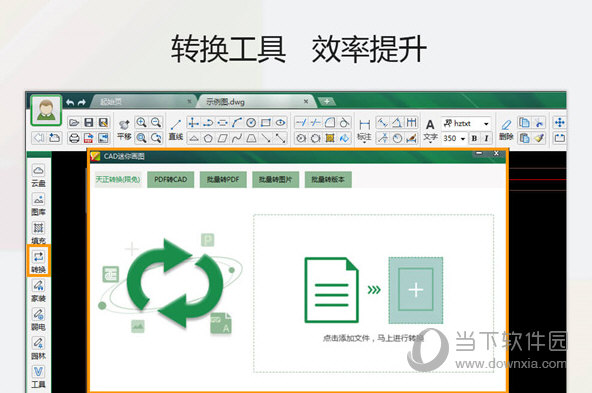
Task: Click the hatch fill pattern icon
Action: [x=330, y=138]
